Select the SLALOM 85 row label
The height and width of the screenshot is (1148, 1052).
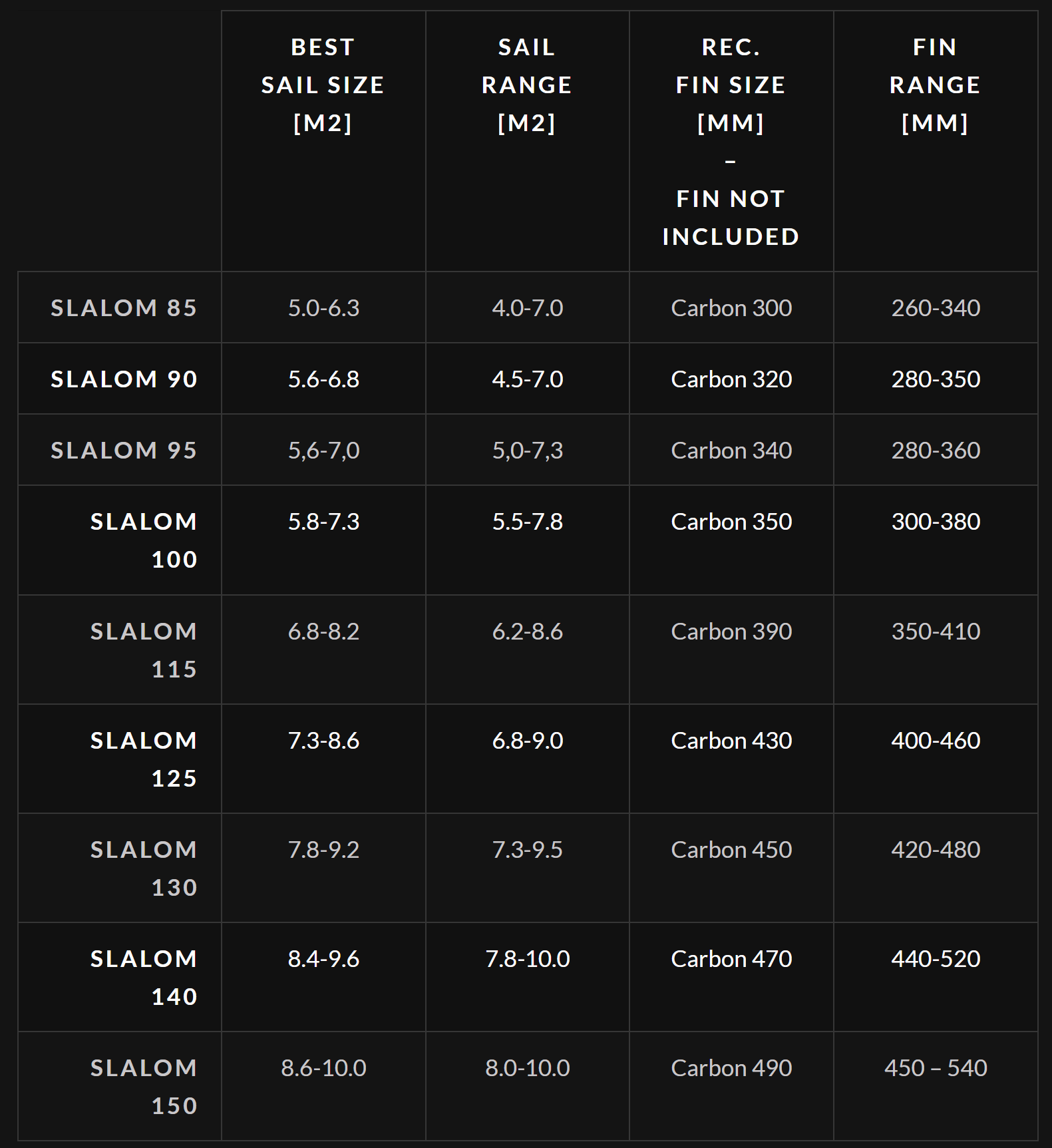tap(124, 307)
